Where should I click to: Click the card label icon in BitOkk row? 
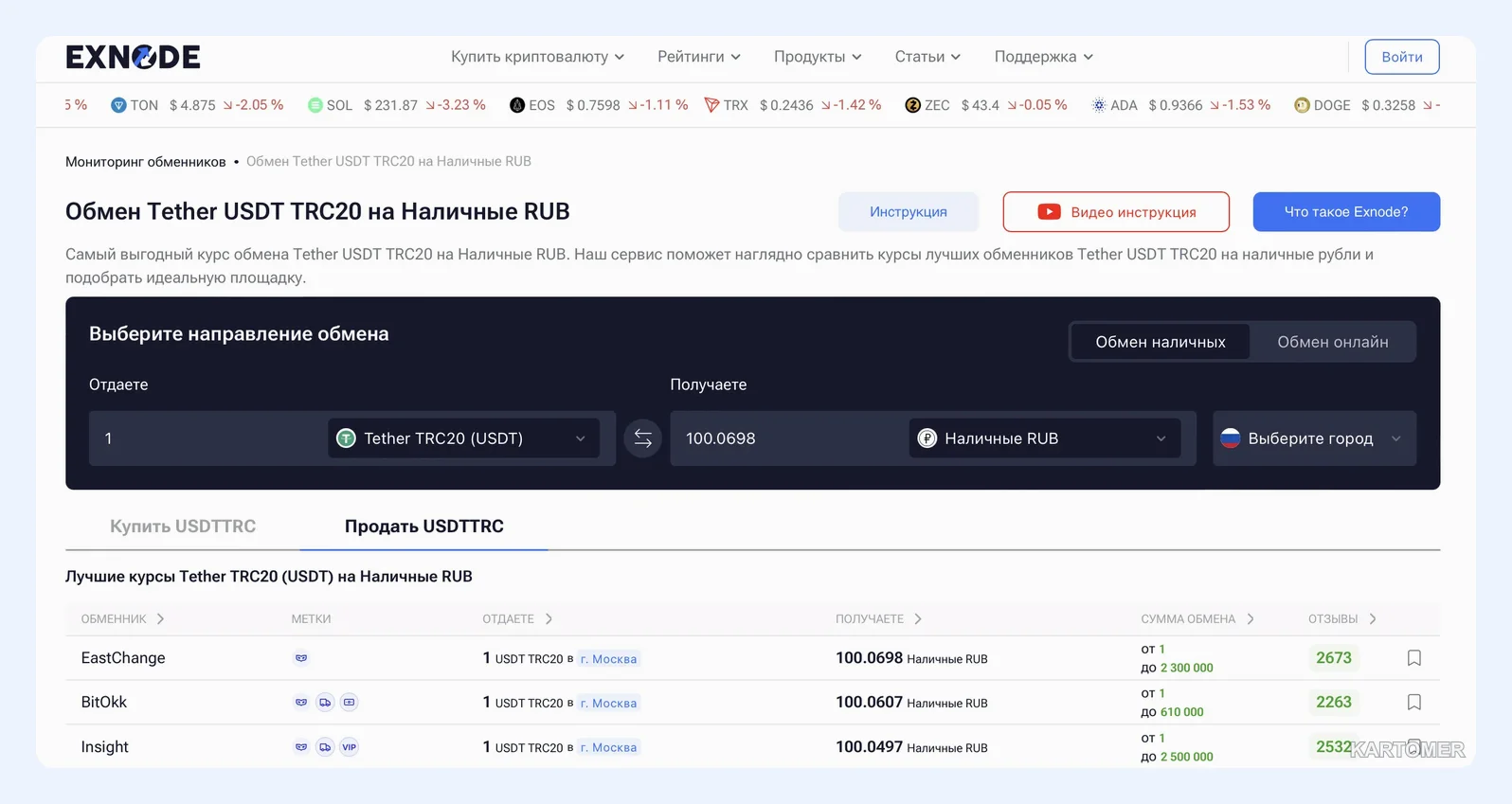click(x=349, y=703)
